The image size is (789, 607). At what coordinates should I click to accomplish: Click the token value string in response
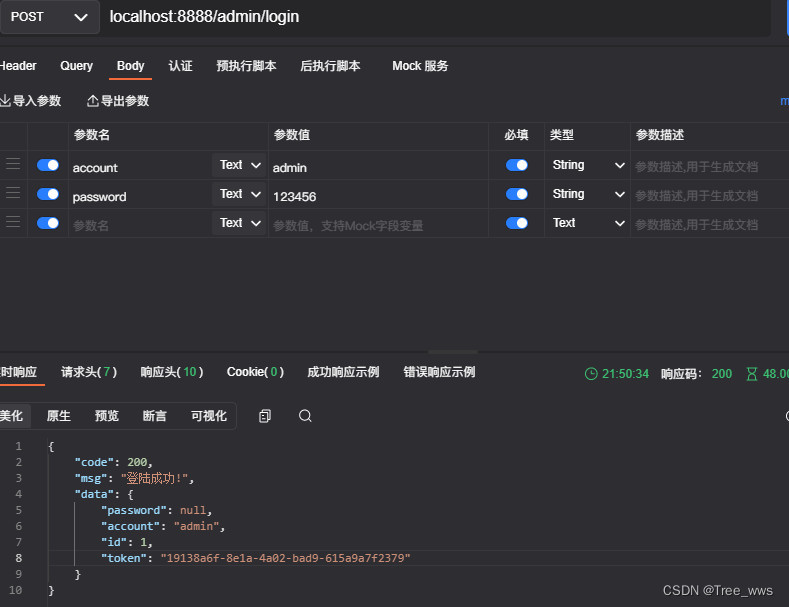coord(285,558)
